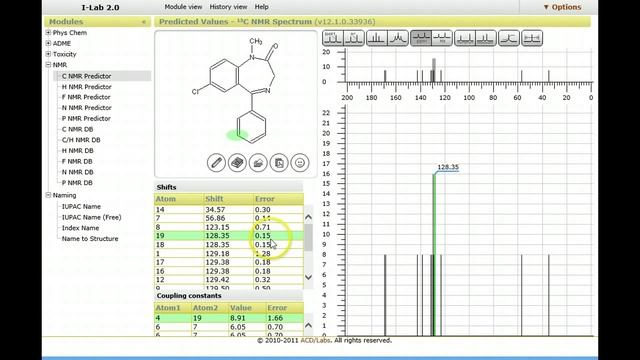The width and height of the screenshot is (640, 360).
Task: Open the H NMR DB module
Action: (x=78, y=151)
